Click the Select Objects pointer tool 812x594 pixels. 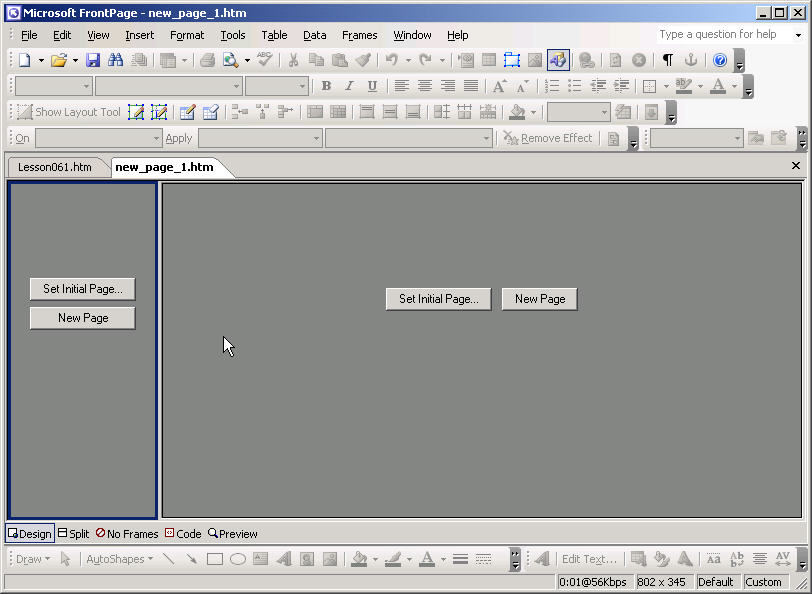pyautogui.click(x=65, y=559)
